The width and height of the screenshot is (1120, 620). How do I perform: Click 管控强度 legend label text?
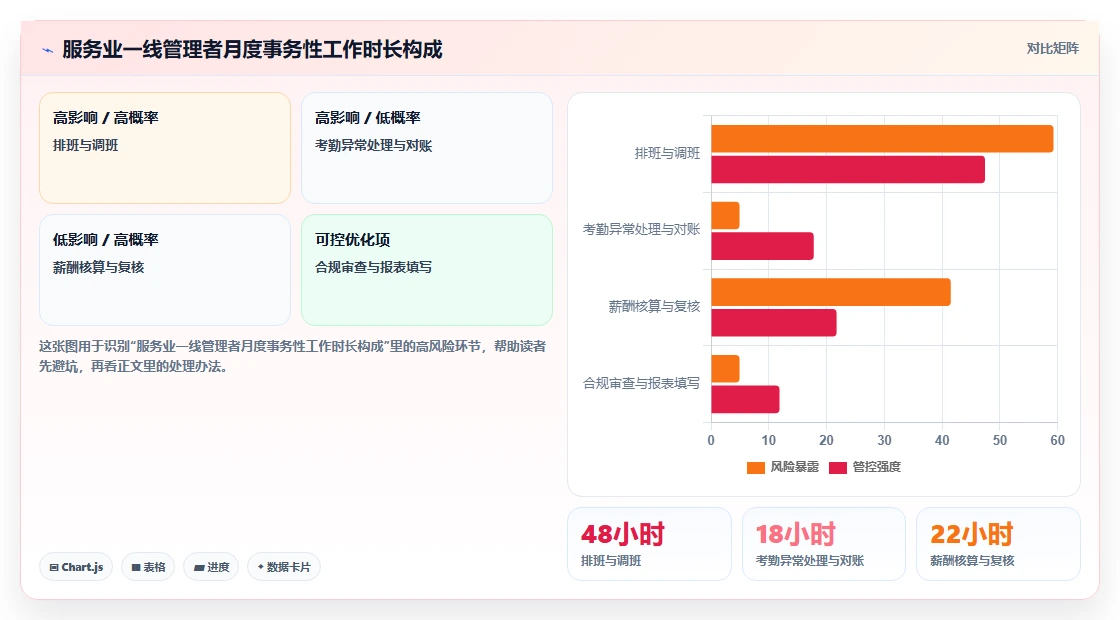click(x=876, y=467)
